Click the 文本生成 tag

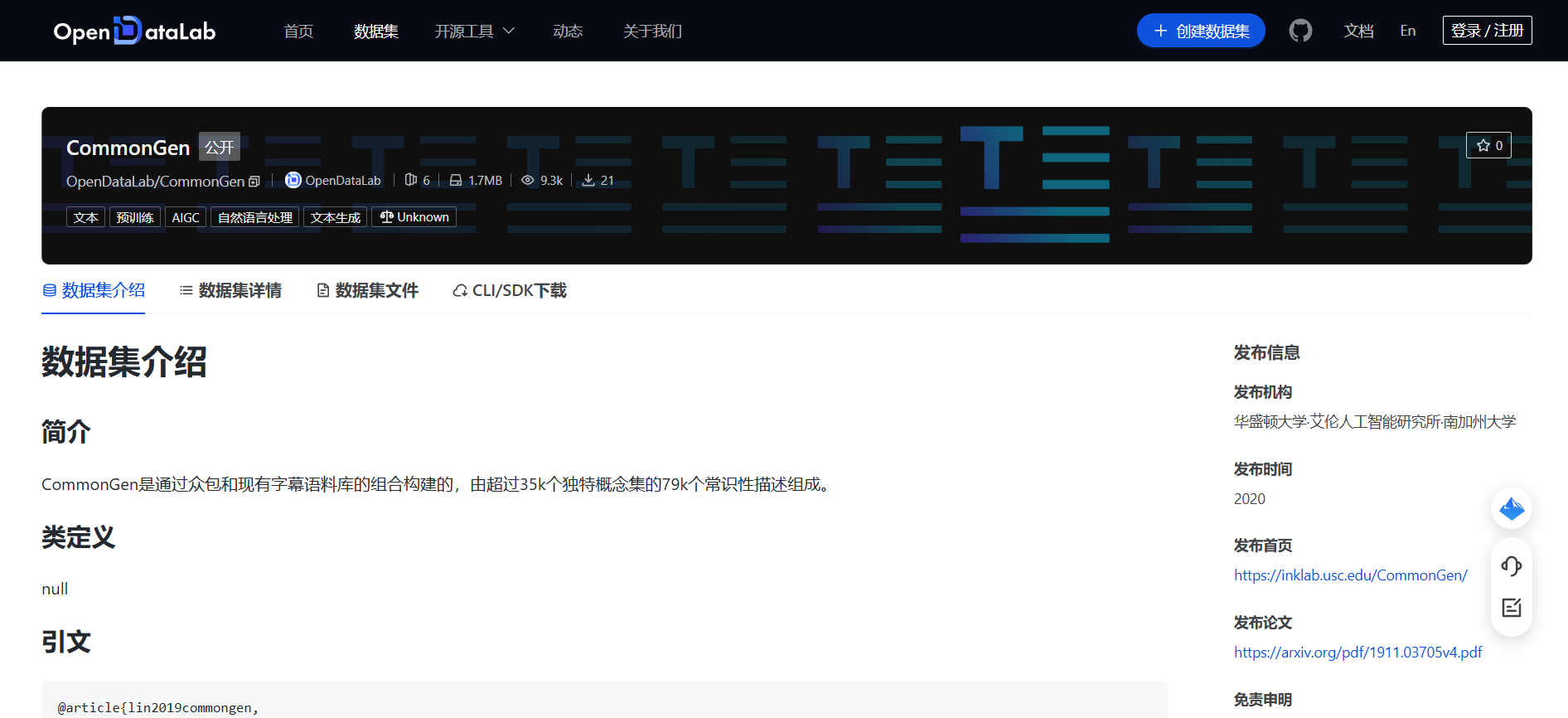pos(335,217)
